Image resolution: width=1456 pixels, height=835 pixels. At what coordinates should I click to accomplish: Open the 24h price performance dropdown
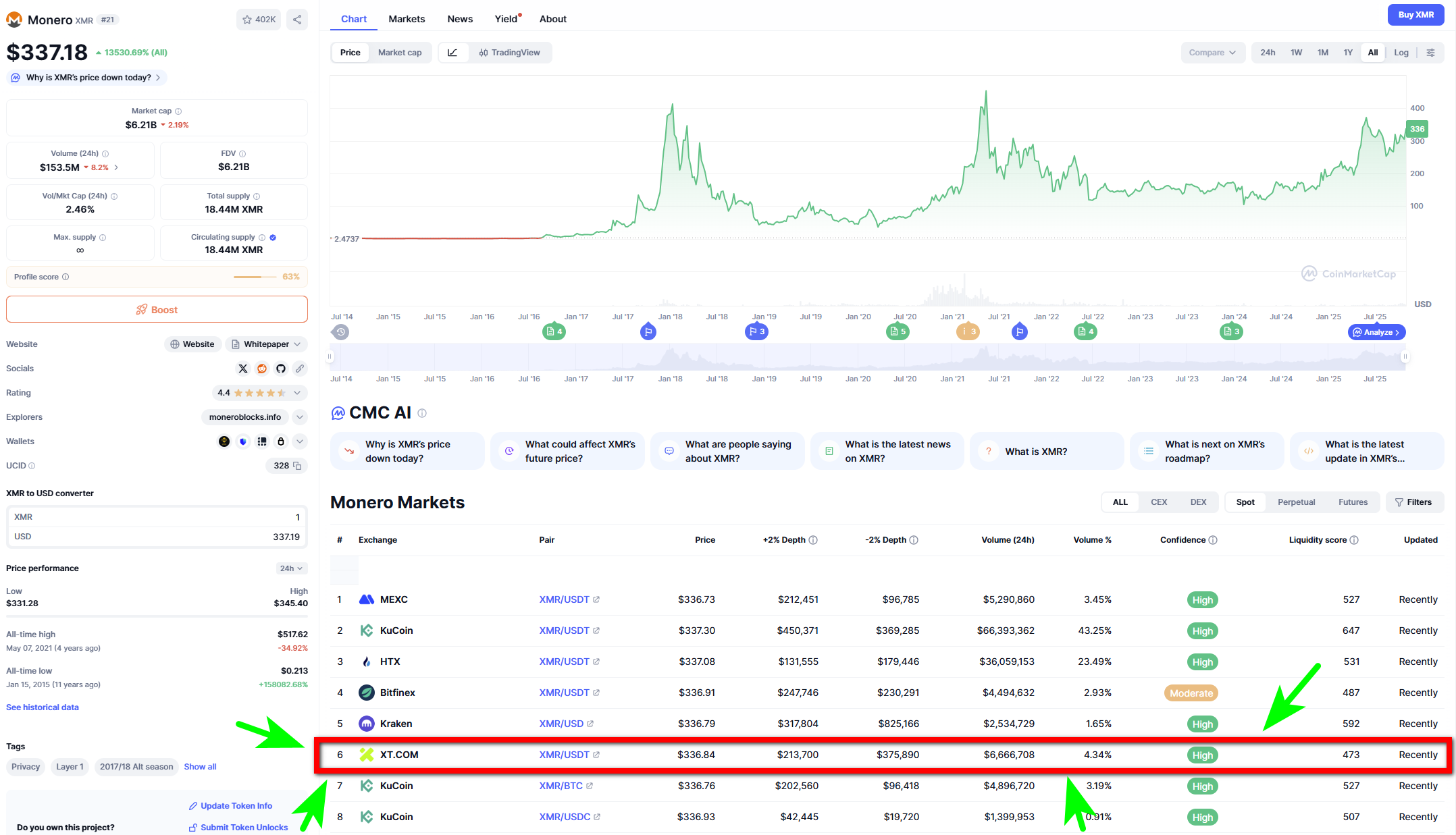point(292,568)
